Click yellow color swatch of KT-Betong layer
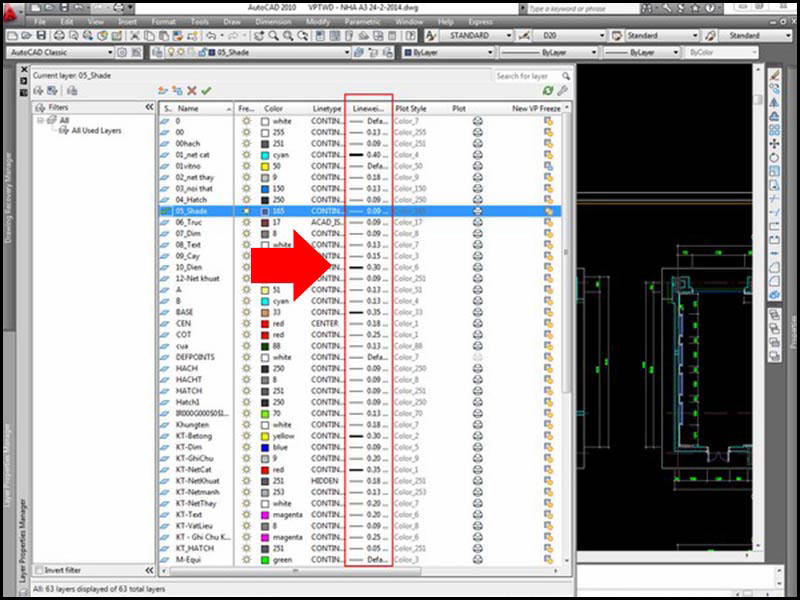800x600 pixels. [265, 436]
